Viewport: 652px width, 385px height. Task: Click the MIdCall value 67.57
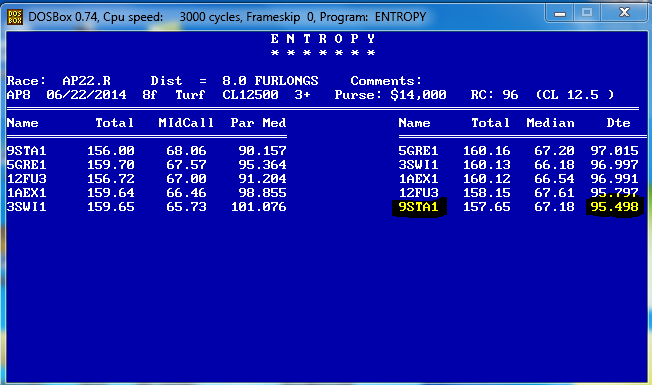(186, 165)
